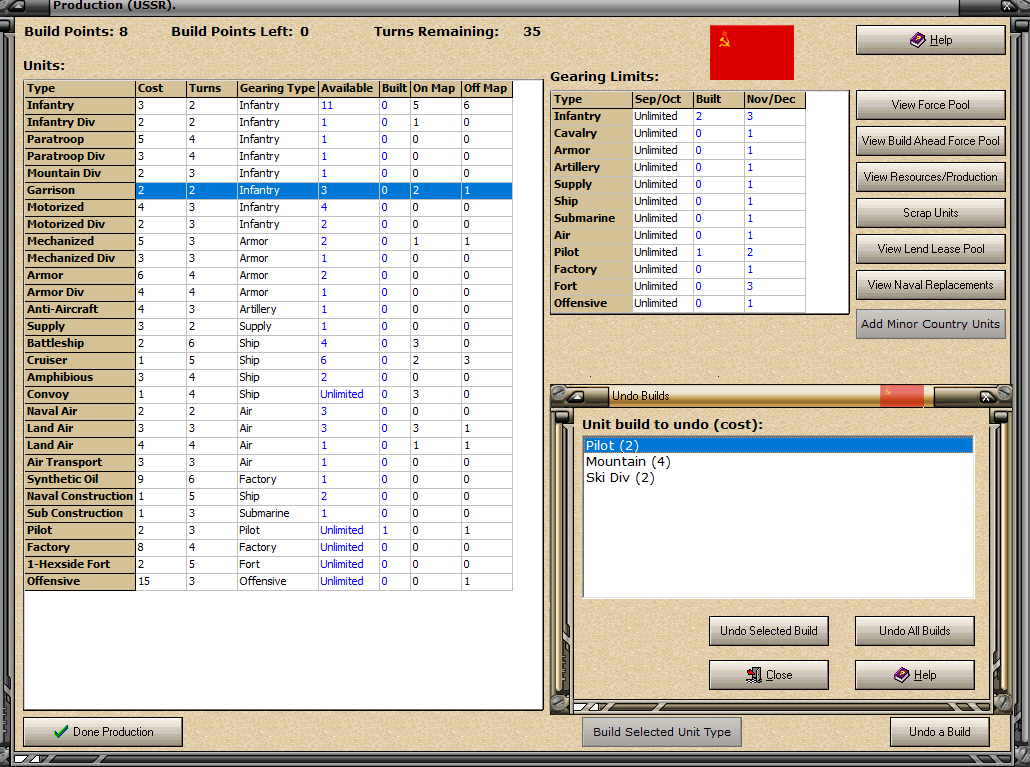Click the Soviet flag image
Viewport: 1030px width, 767px height.
coord(751,53)
